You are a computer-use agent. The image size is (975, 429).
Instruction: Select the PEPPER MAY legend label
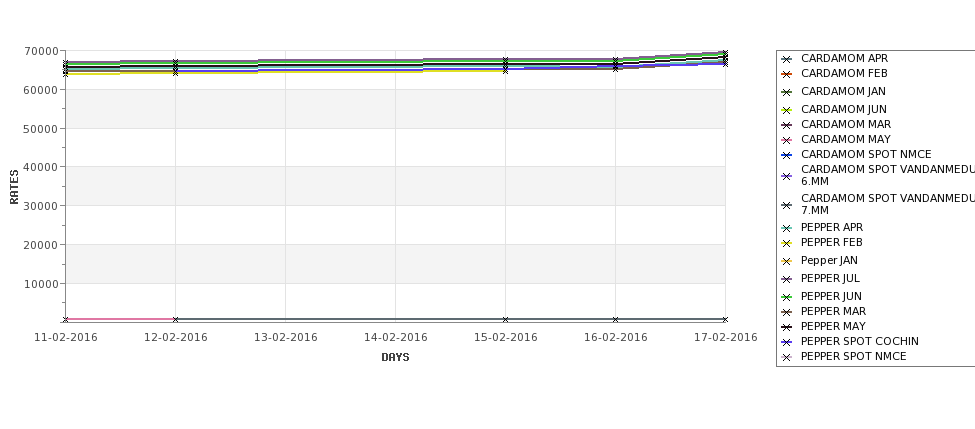pyautogui.click(x=833, y=326)
